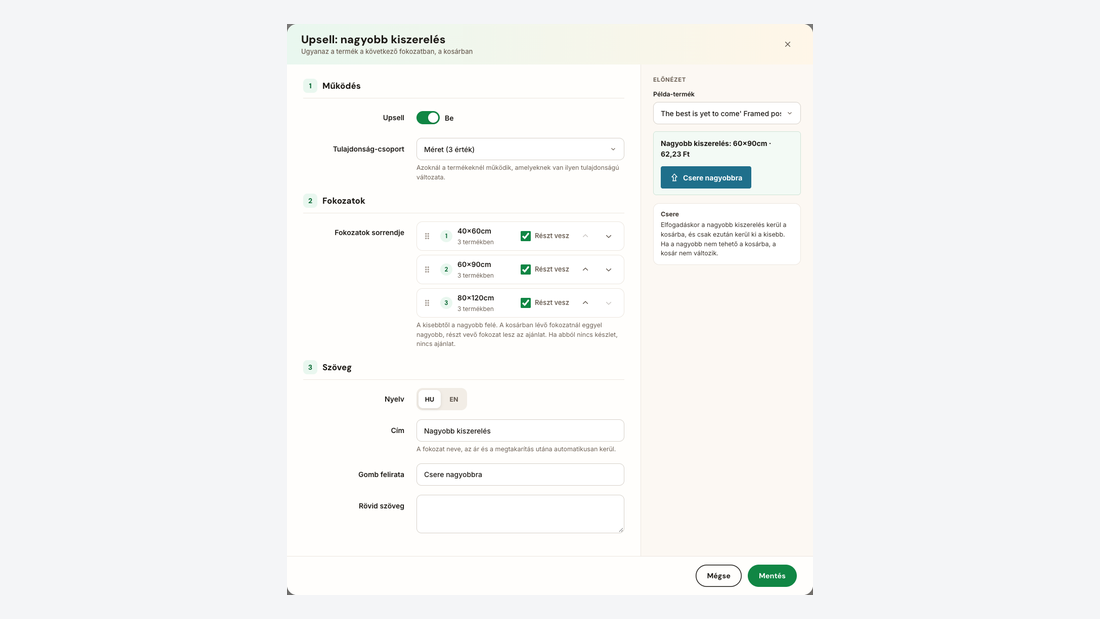The width and height of the screenshot is (1100, 619).
Task: Click the ELŐNÉZET preview heading
Action: (x=669, y=79)
